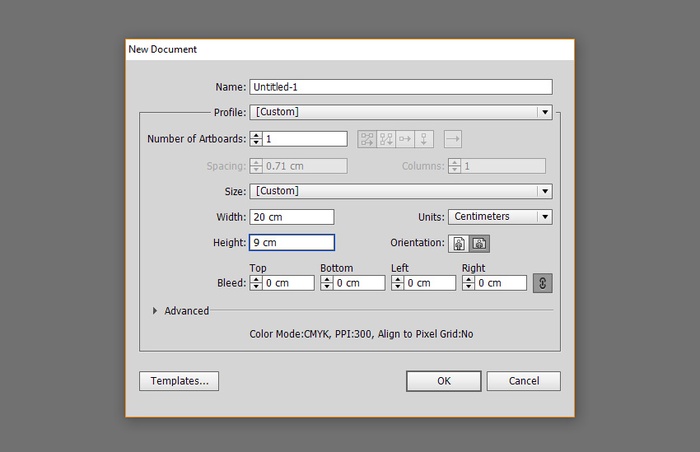Click the OK button
700x452 pixels.
click(444, 381)
